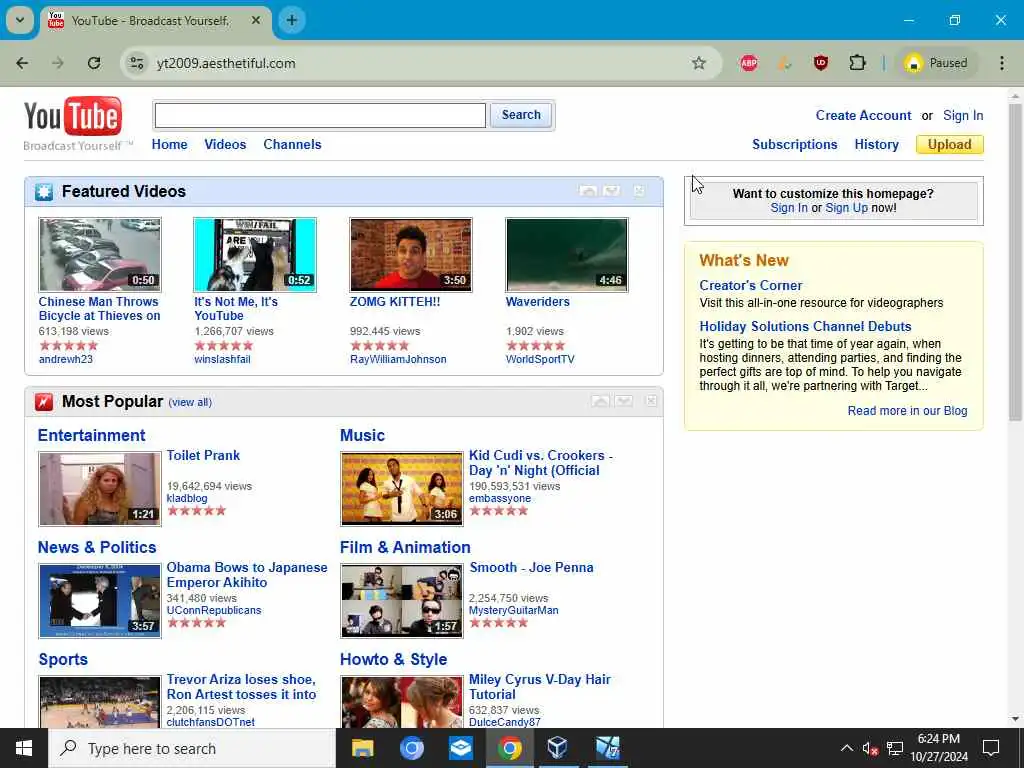Open the Chrome three-dot menu
The image size is (1024, 768).
(1002, 63)
